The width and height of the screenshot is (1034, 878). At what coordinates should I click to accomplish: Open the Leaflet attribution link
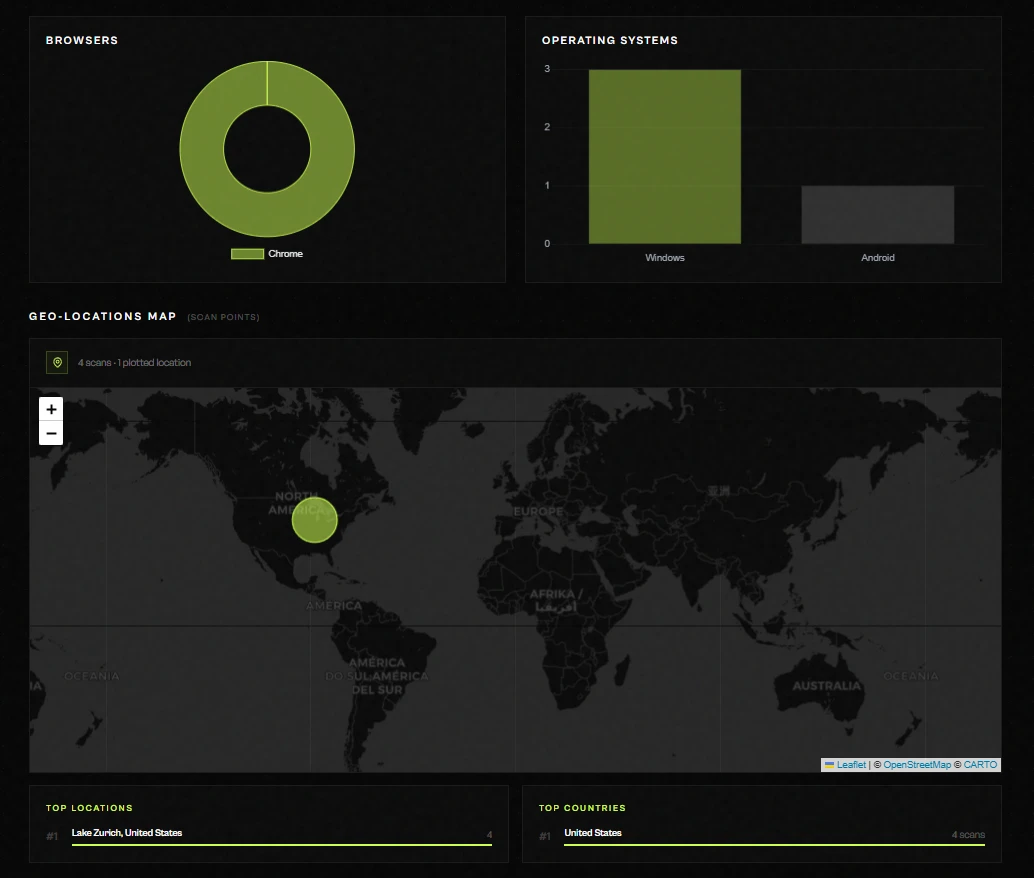pos(851,765)
